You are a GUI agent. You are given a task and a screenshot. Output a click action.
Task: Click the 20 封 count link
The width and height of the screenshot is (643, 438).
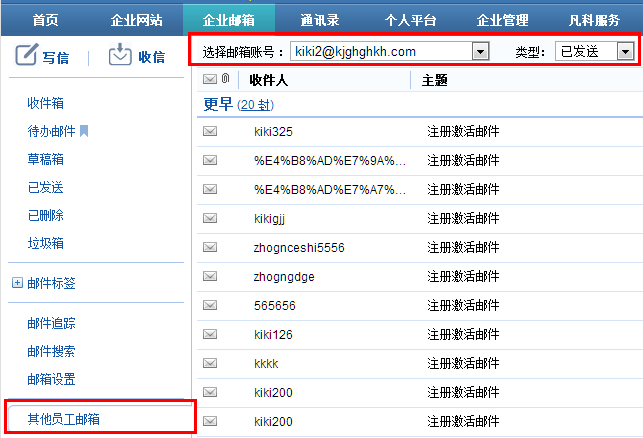255,105
